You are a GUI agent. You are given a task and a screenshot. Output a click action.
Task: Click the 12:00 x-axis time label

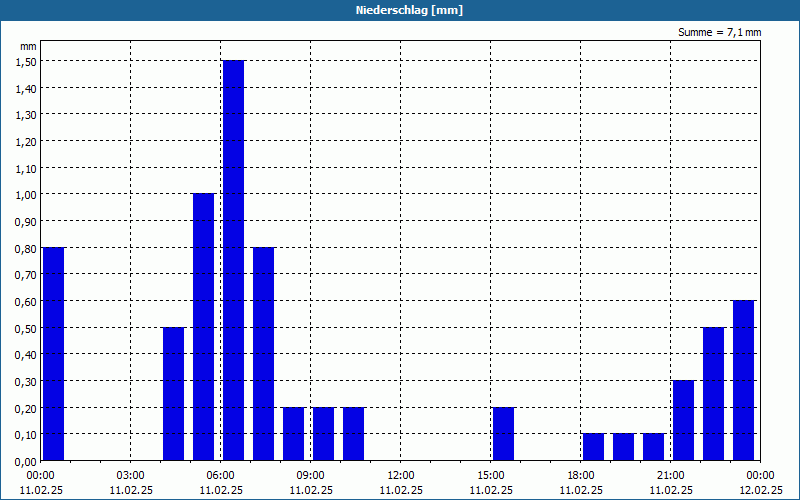click(401, 476)
